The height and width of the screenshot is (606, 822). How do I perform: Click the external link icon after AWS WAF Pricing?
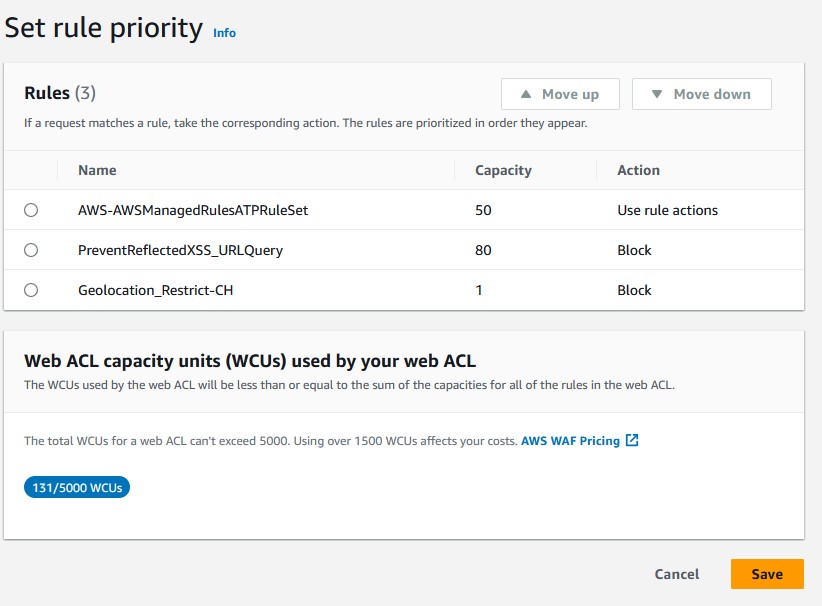tap(632, 440)
